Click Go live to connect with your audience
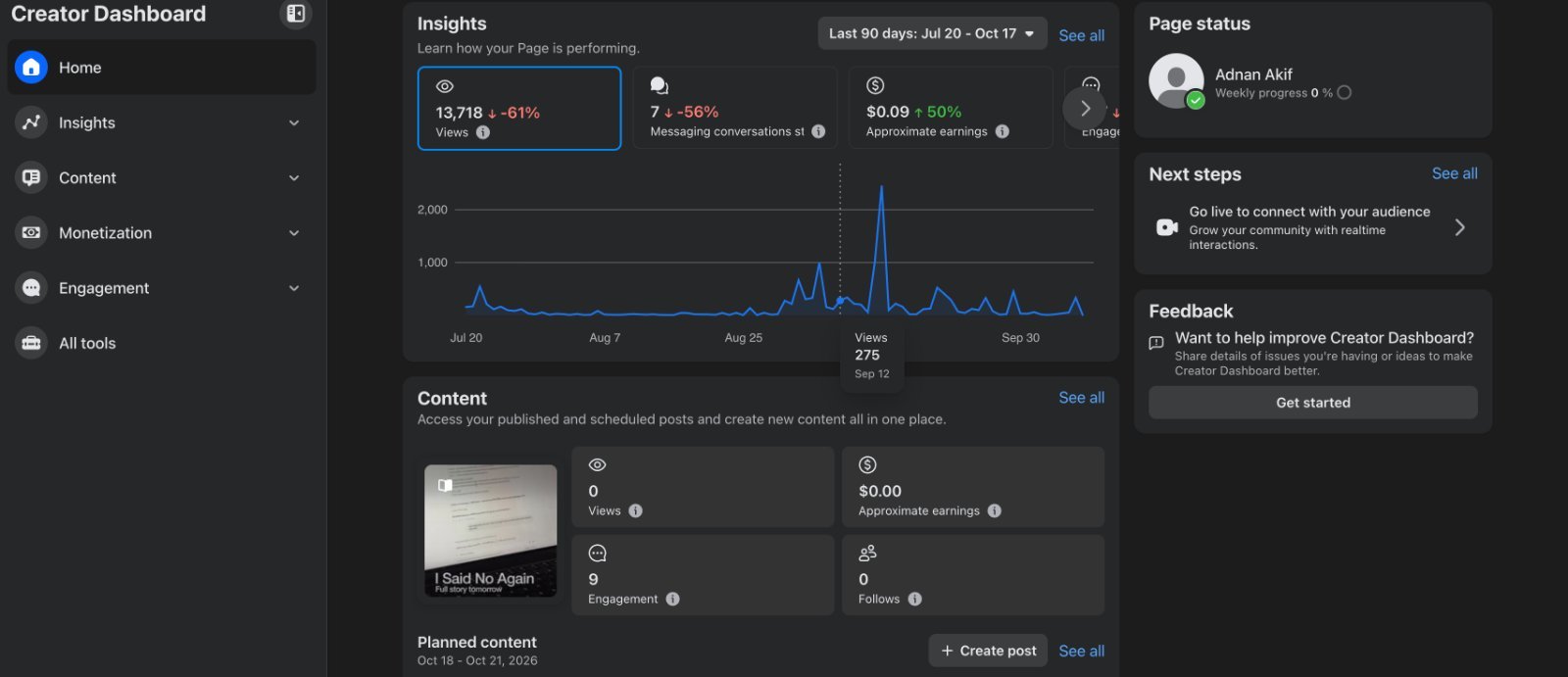 coord(1309,212)
